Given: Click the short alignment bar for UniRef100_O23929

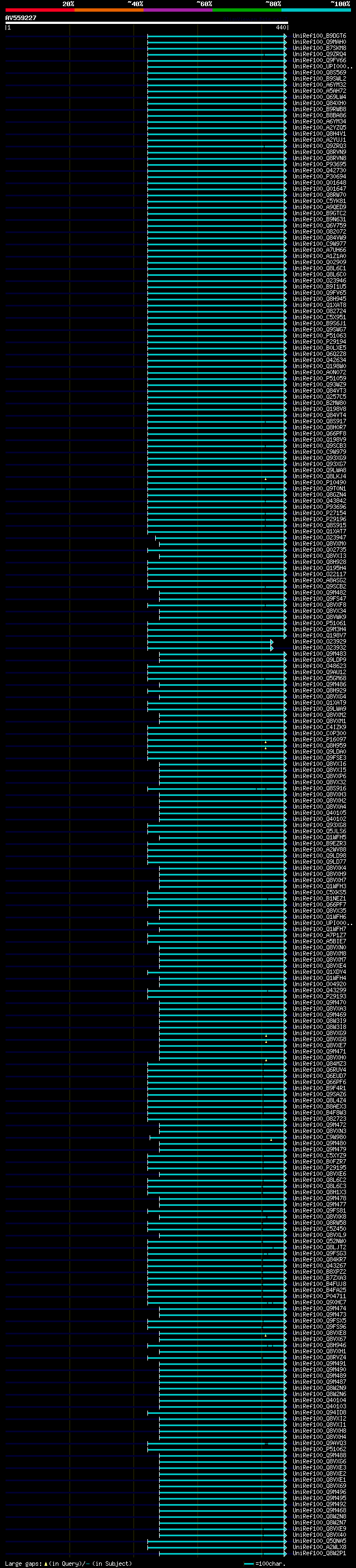Looking at the screenshot, I should pyautogui.click(x=210, y=641).
